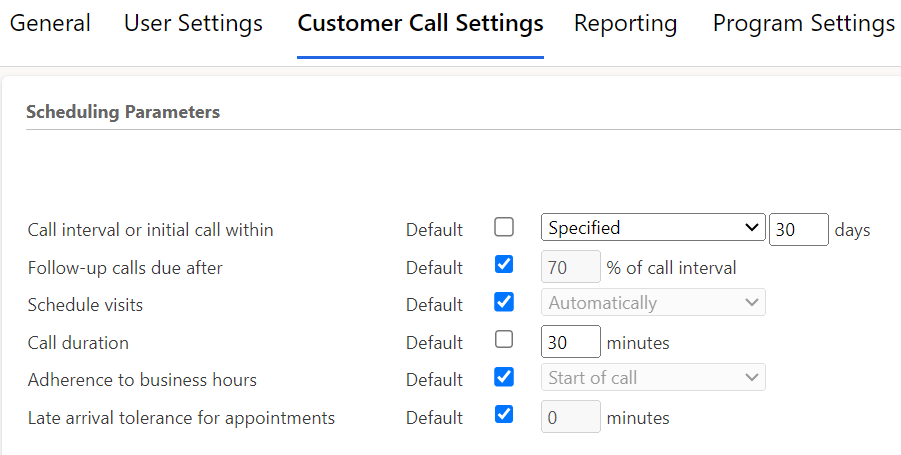
Task: Click the Scheduling Parameters section heading
Action: pos(123,112)
